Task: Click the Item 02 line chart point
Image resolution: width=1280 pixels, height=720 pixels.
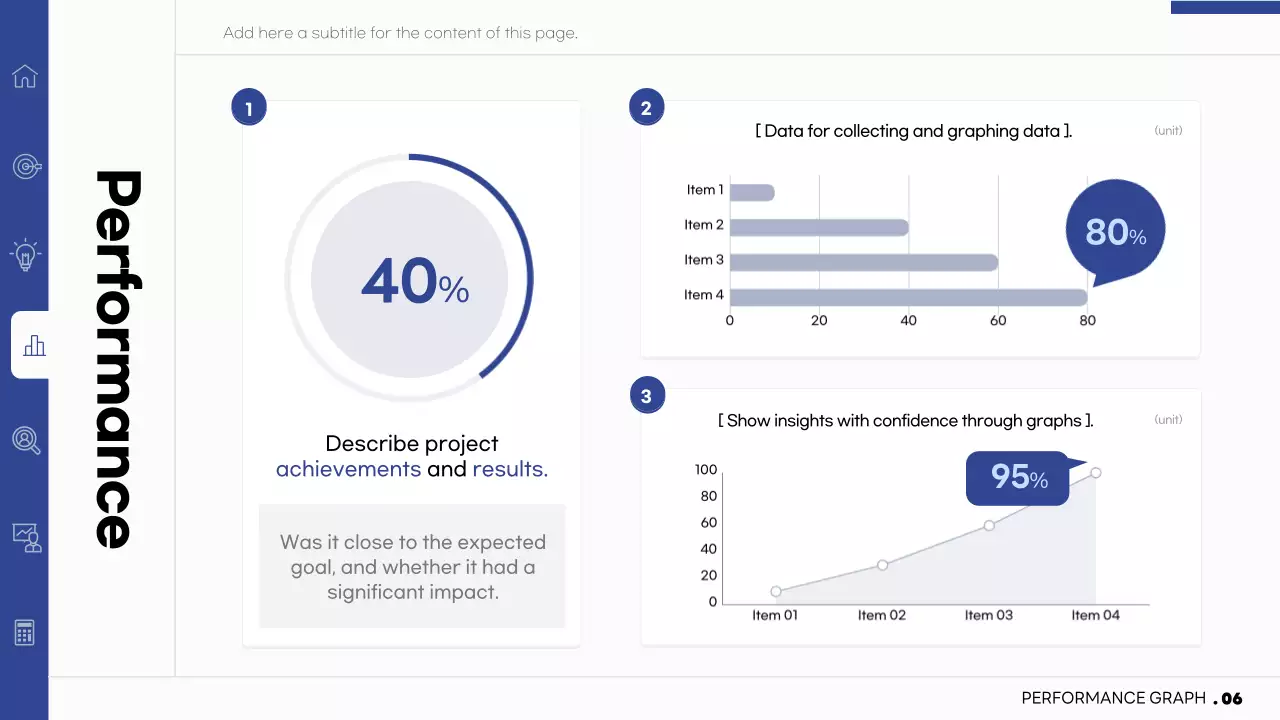Action: point(882,565)
